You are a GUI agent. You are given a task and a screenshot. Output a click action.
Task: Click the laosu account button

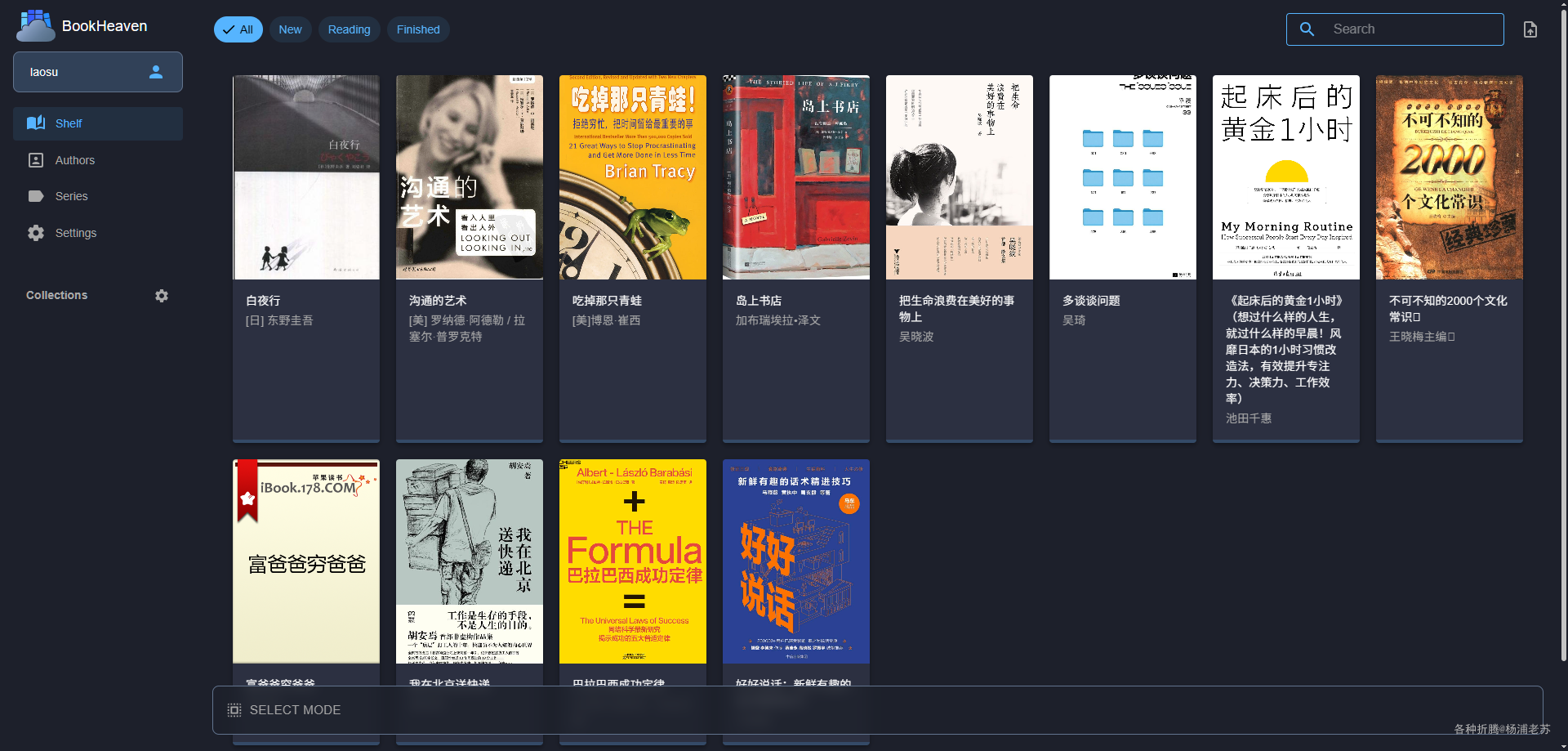[x=98, y=72]
